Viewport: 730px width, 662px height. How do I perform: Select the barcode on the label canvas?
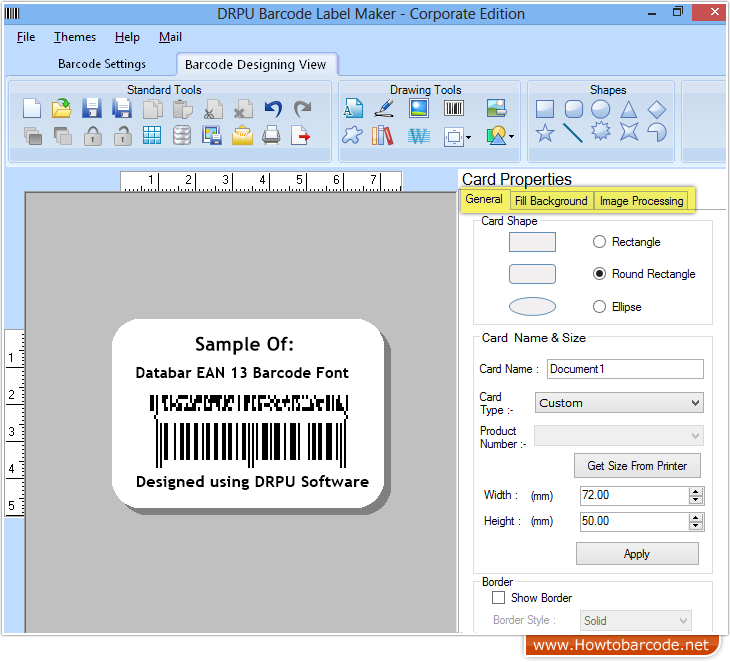250,431
